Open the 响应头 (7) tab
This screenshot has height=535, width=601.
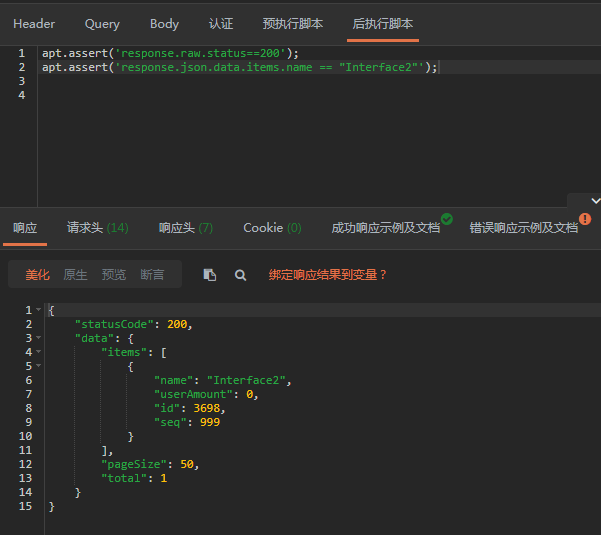[186, 228]
